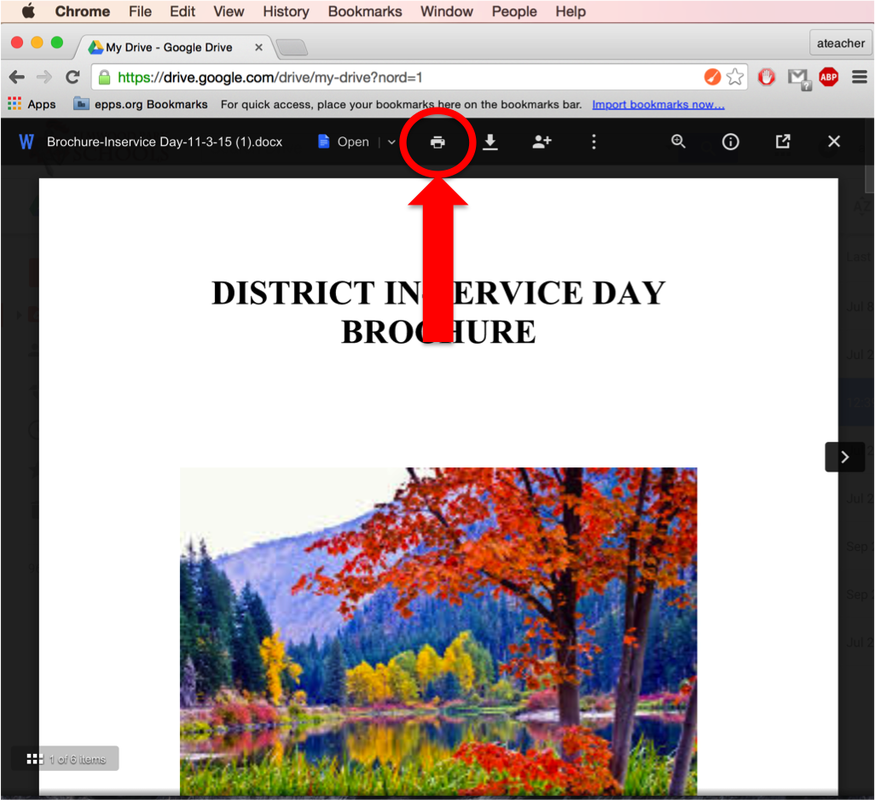Close the document preview with the X
The image size is (875, 800).
point(834,141)
